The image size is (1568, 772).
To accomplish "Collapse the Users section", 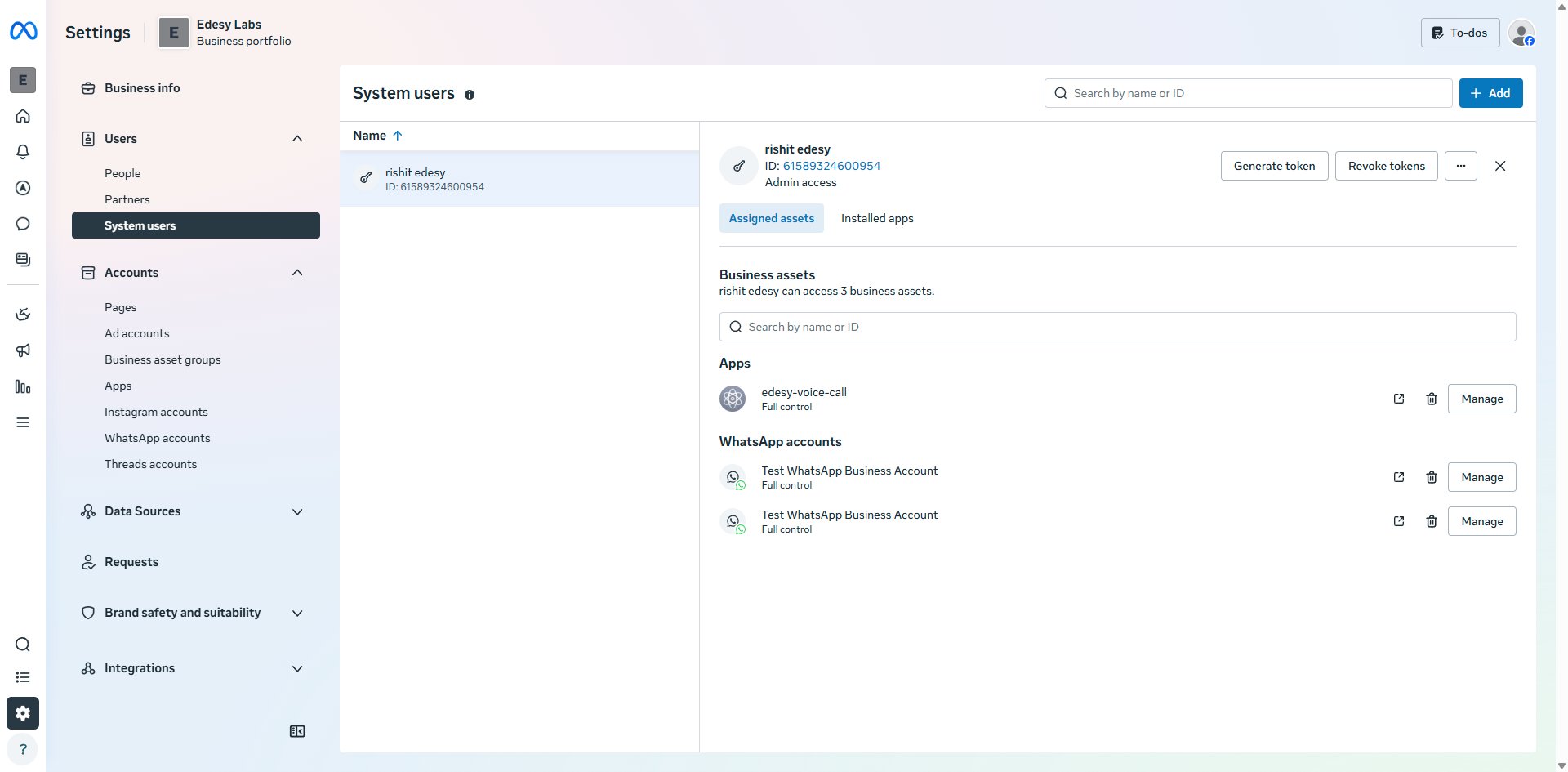I will pos(297,139).
